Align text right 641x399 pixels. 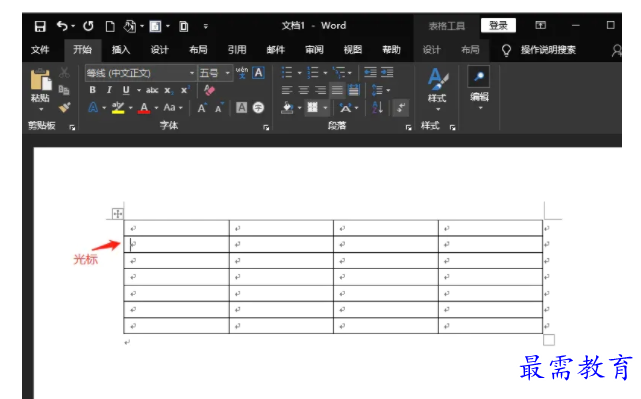[320, 90]
